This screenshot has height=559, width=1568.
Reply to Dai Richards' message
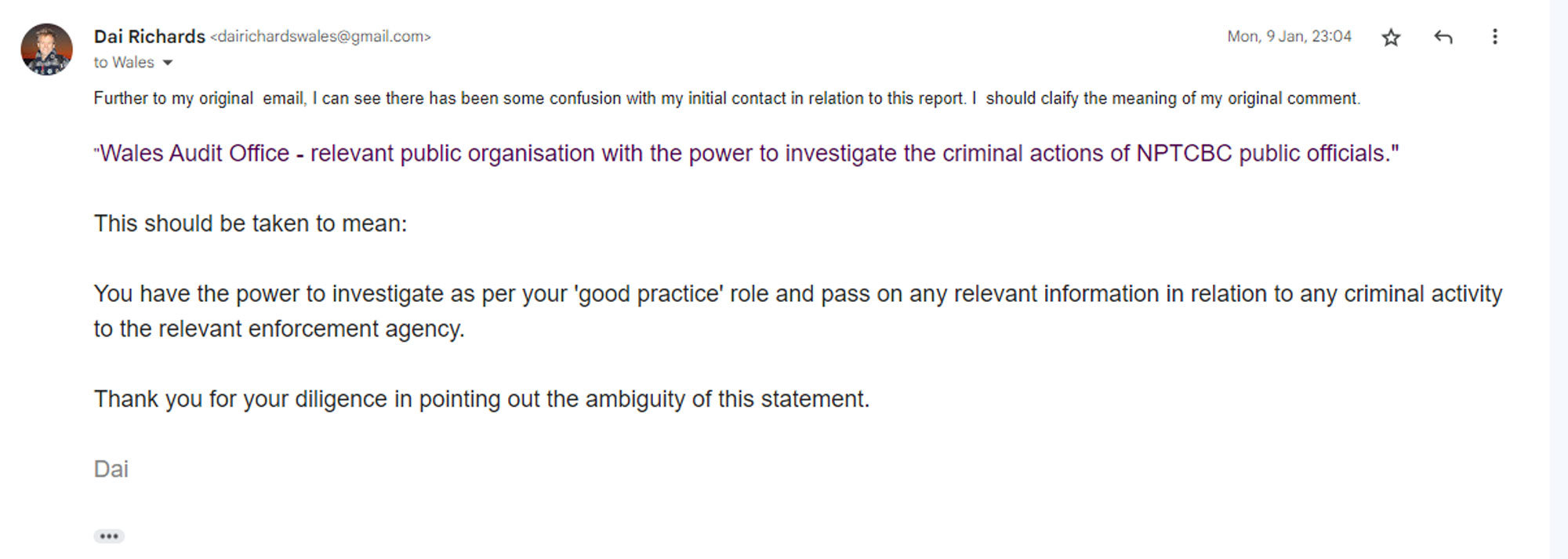pos(1443,37)
